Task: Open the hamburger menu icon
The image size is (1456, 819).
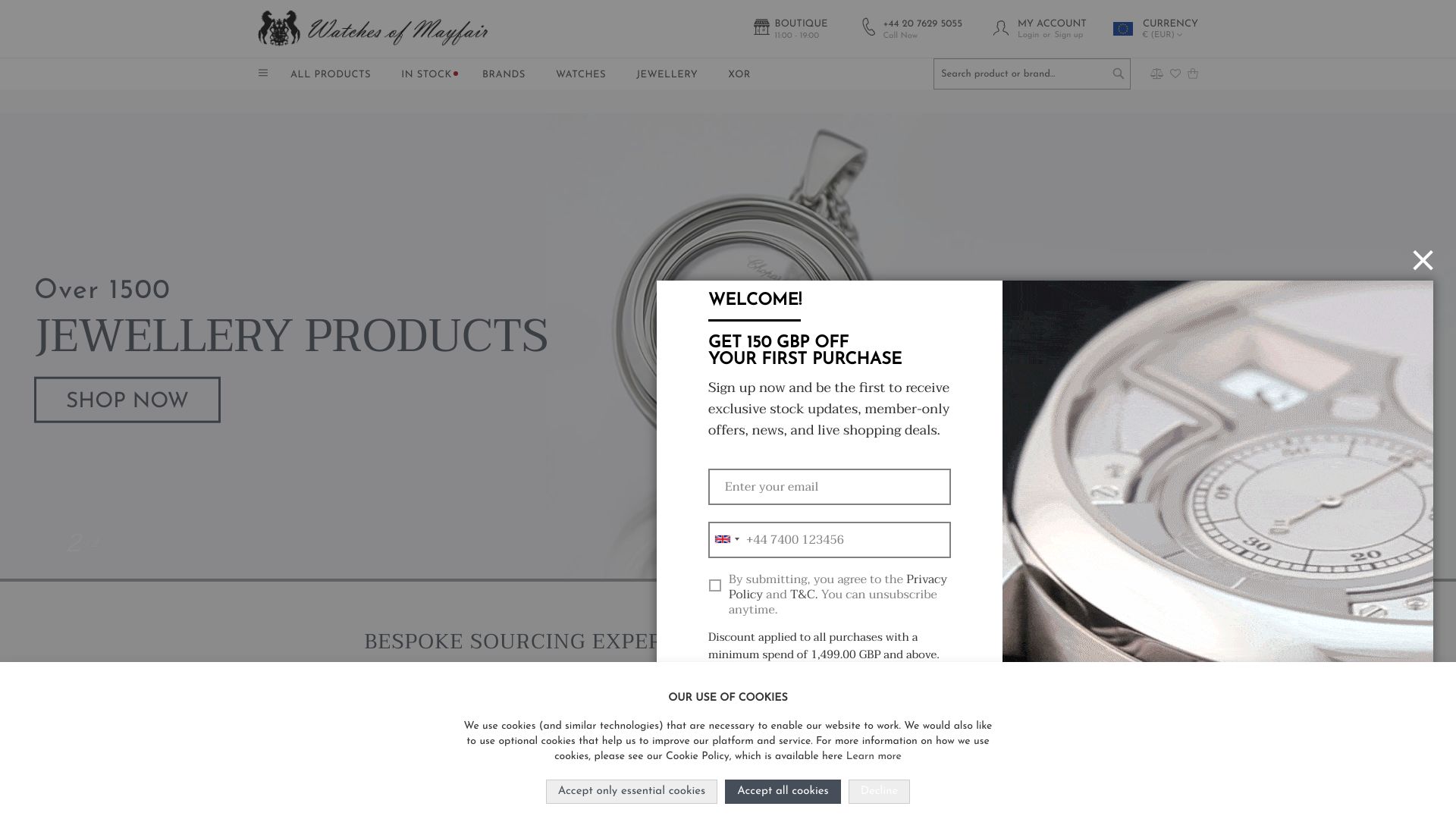Action: [263, 74]
